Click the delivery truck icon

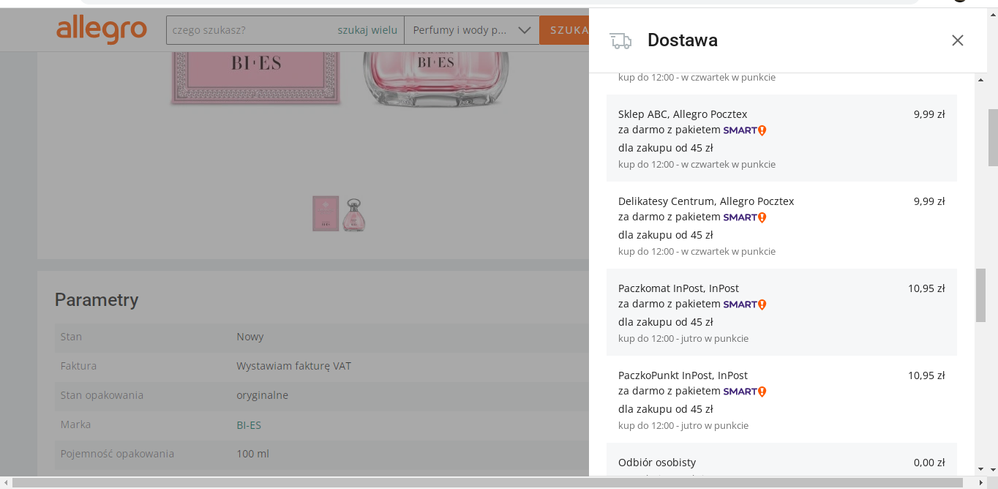620,41
